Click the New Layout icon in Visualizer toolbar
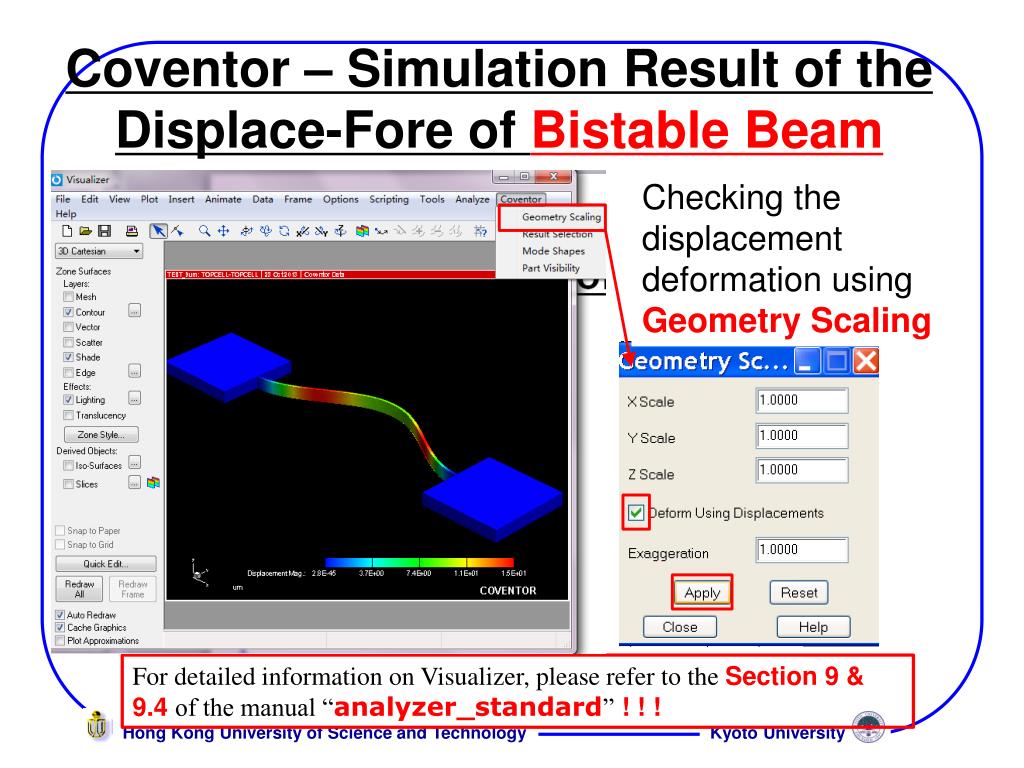This screenshot has width=1024, height=768. coord(67,231)
